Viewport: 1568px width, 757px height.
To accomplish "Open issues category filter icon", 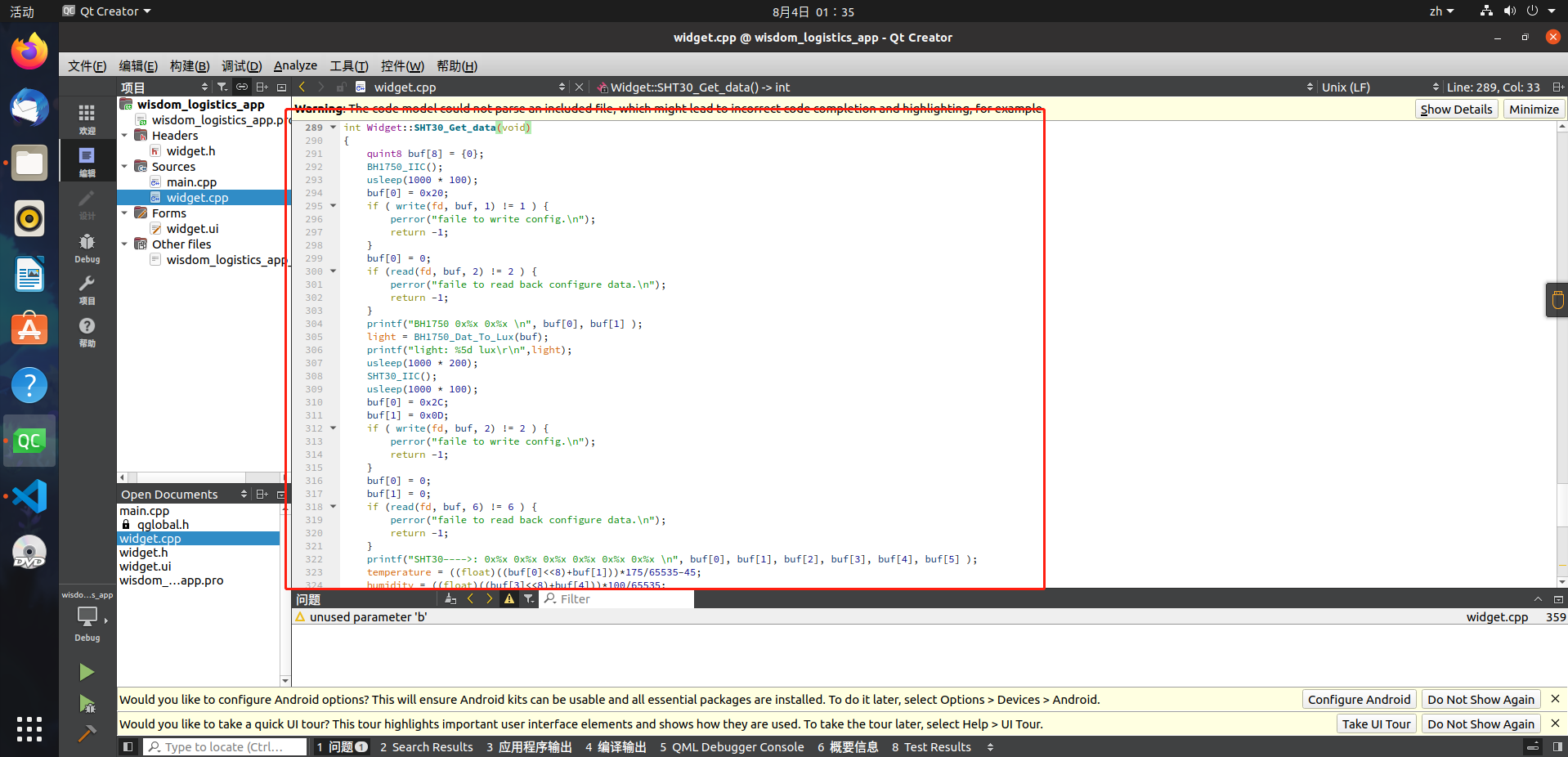I will tap(529, 598).
